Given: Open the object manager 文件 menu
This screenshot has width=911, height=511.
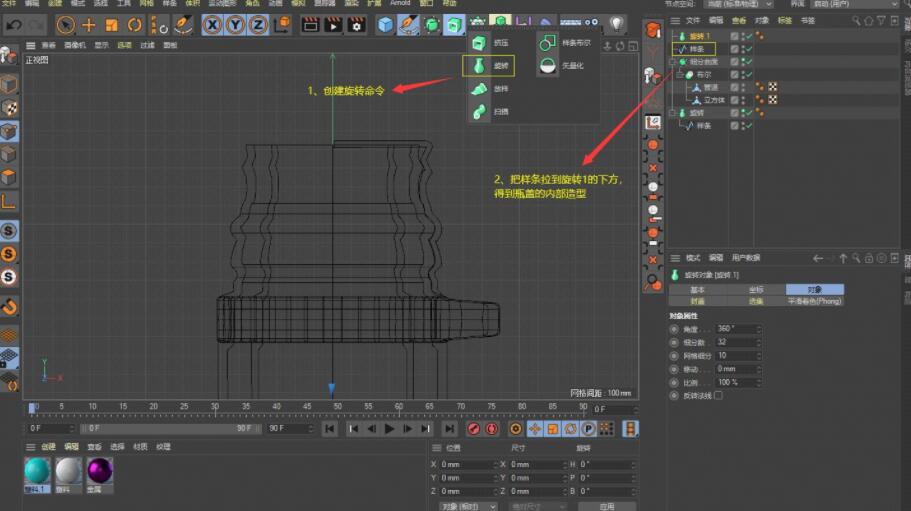Looking at the screenshot, I should tap(693, 20).
